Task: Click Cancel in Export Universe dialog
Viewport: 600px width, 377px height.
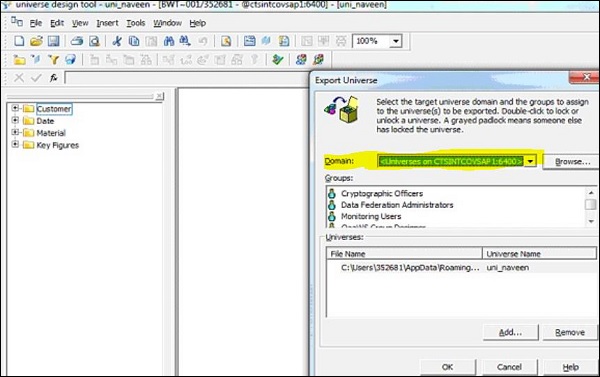Action: tap(509, 367)
